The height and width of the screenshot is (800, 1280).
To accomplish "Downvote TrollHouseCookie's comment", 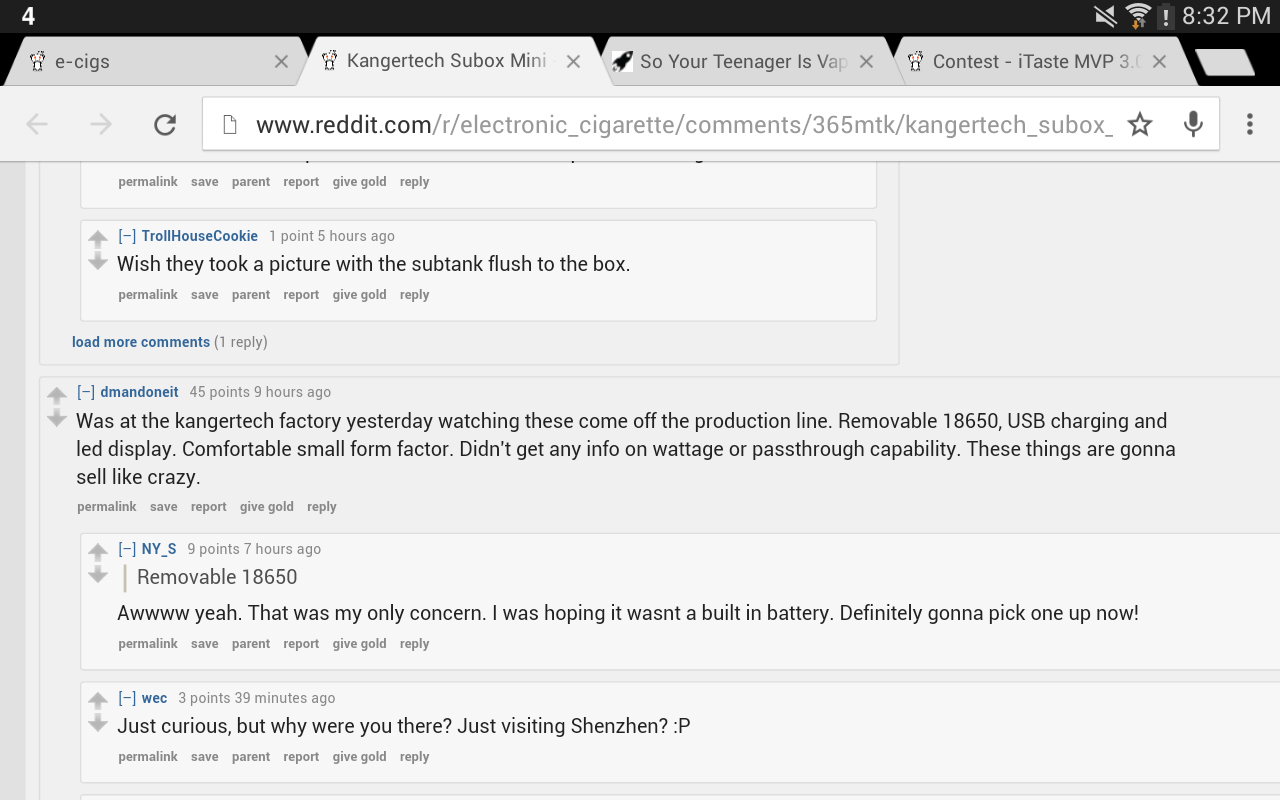I will 97,262.
